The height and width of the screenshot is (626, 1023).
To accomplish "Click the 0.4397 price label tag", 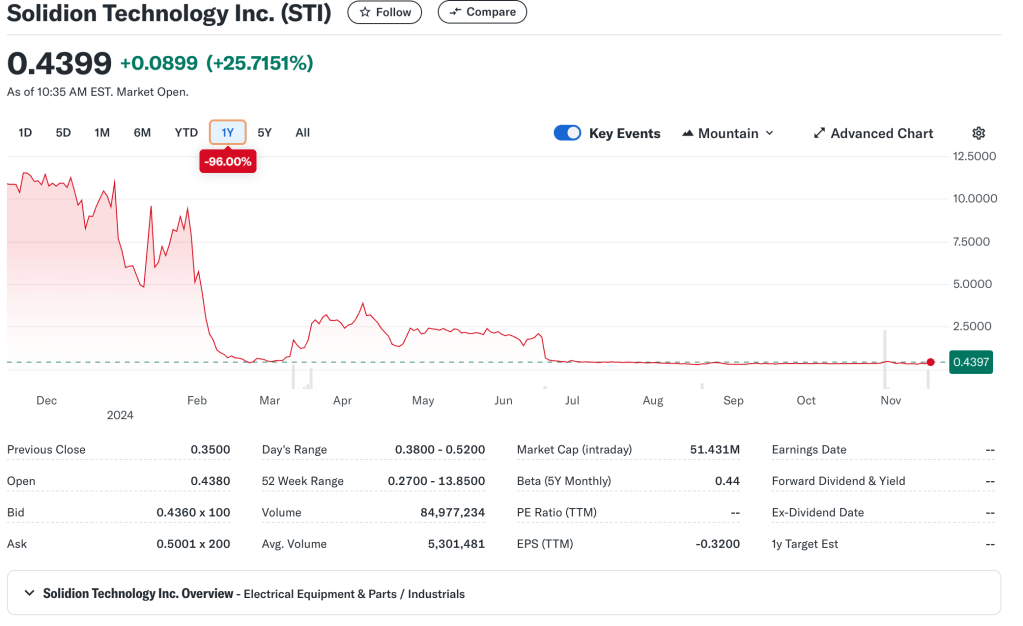I will click(970, 362).
